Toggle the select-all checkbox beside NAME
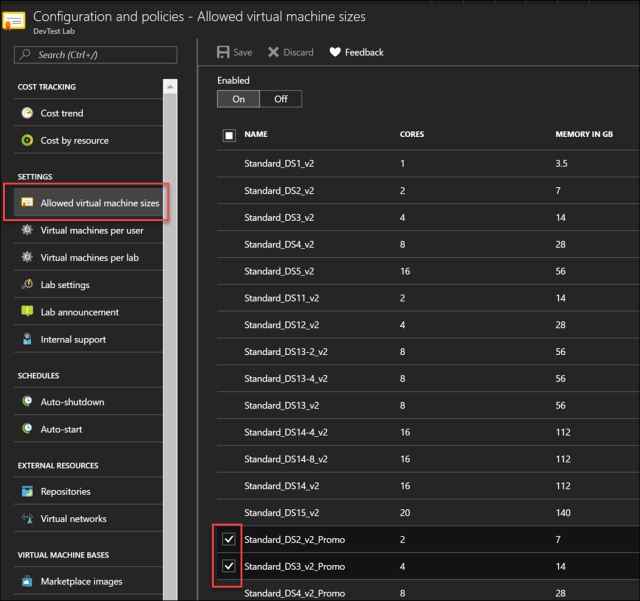 tap(229, 135)
